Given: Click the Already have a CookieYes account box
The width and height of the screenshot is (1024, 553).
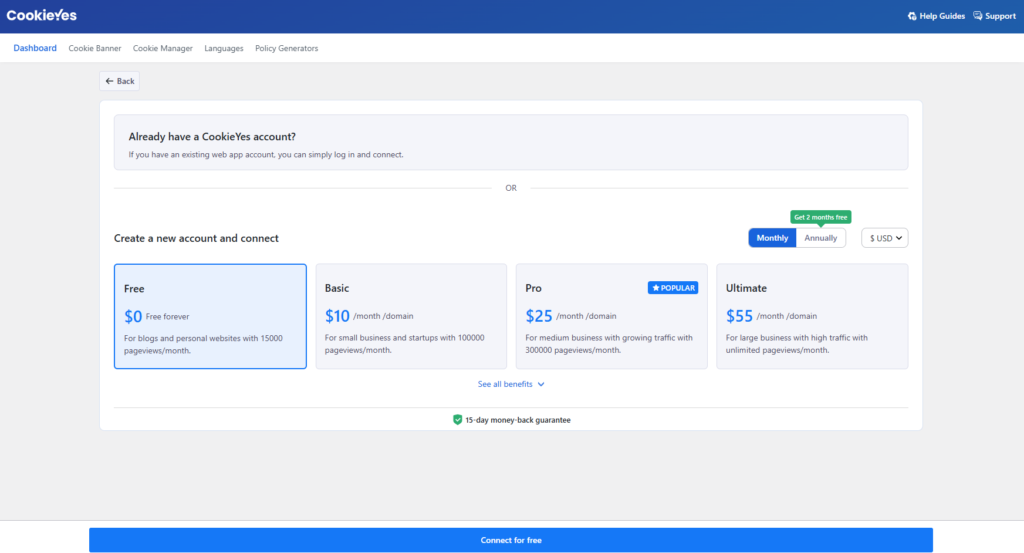Looking at the screenshot, I should (x=511, y=142).
